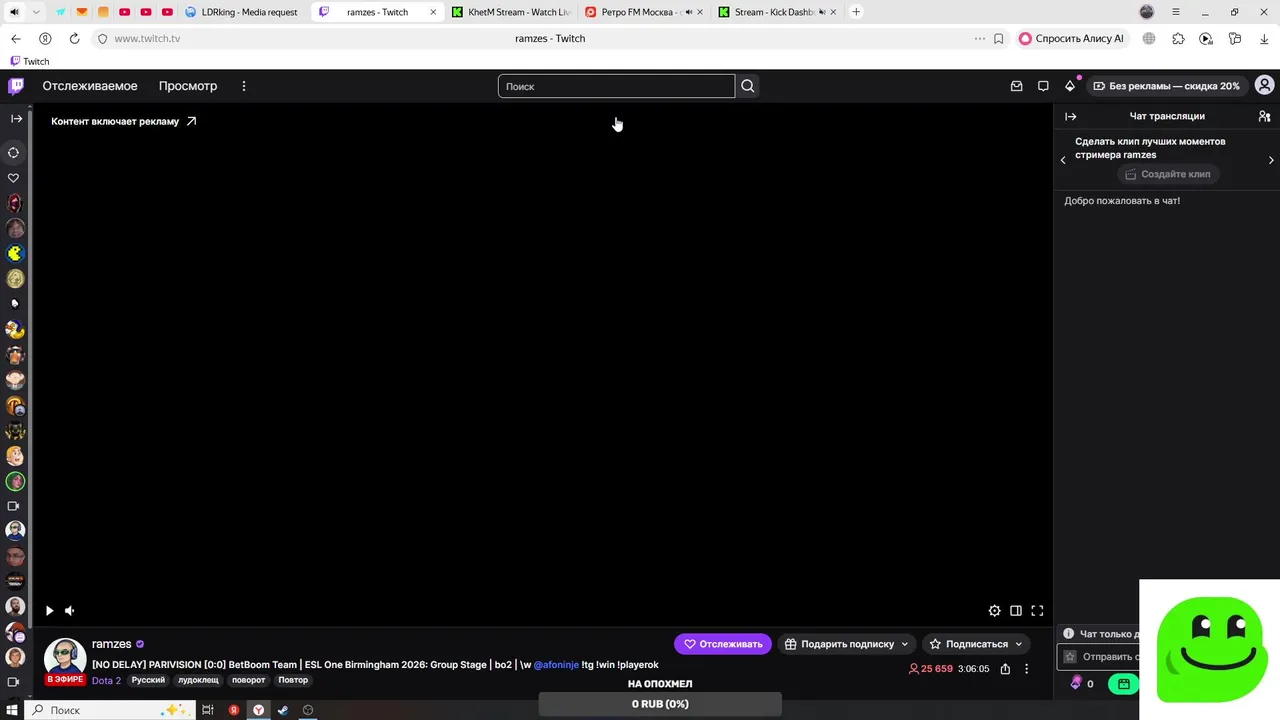Open the video player settings gear
The height and width of the screenshot is (720, 1280).
994,611
